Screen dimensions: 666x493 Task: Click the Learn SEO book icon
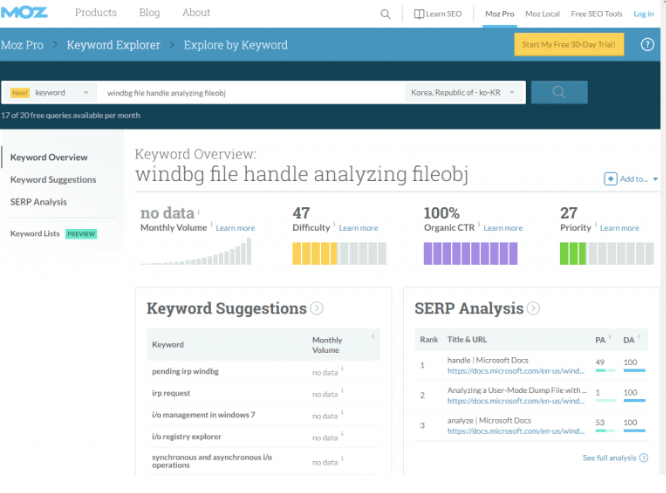coord(419,14)
